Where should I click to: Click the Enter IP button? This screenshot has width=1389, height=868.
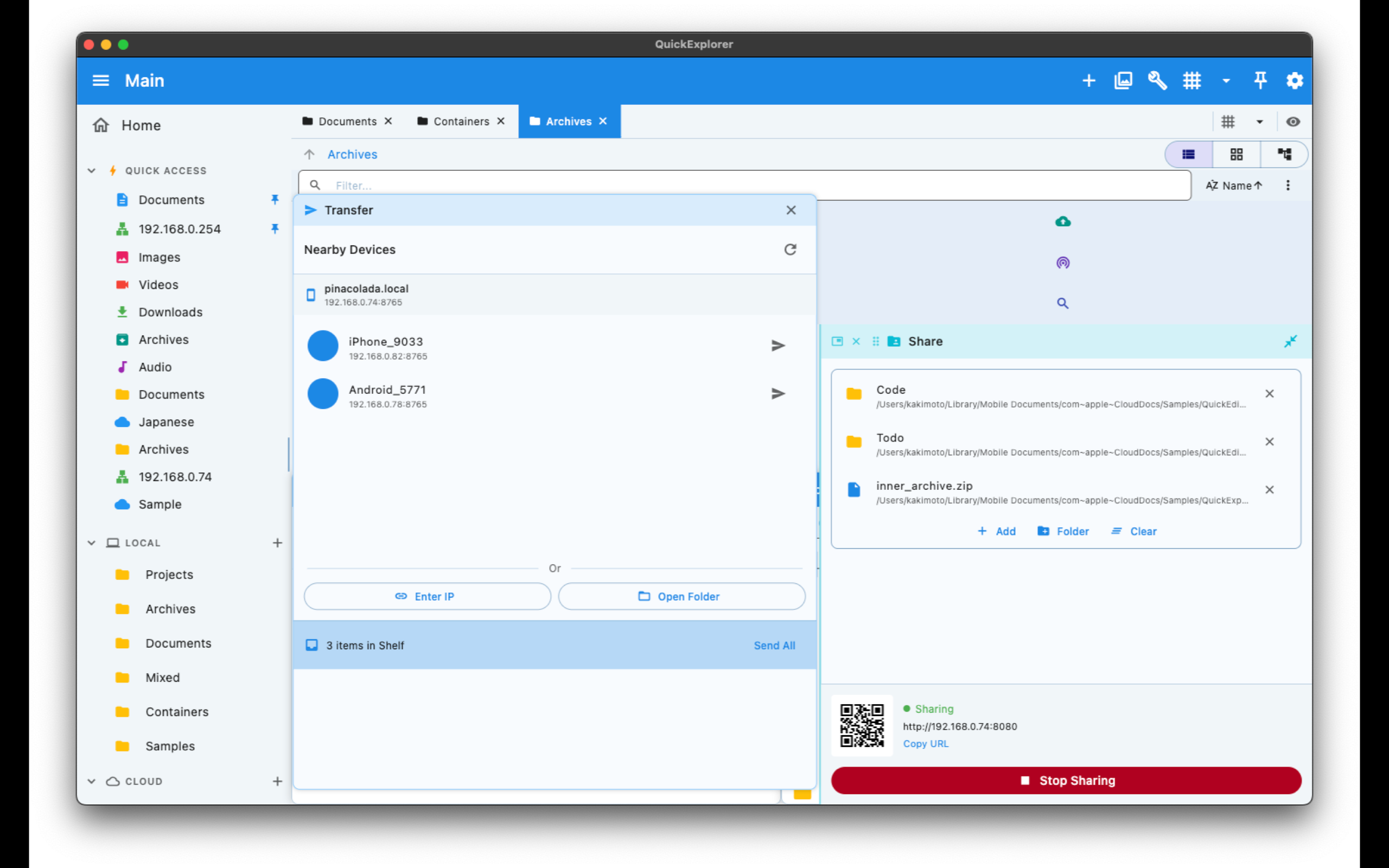click(x=427, y=596)
